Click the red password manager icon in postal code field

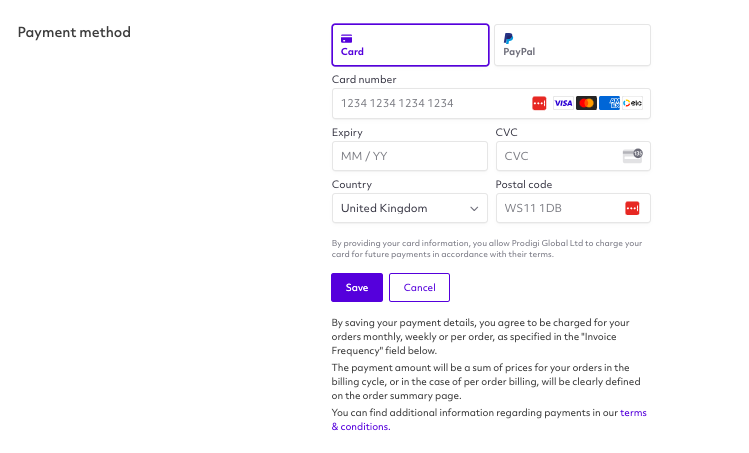632,208
